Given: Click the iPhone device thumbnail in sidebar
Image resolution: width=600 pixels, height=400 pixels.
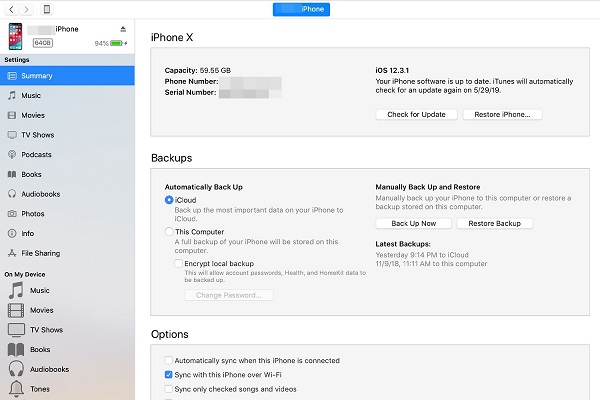Looking at the screenshot, I should click(15, 36).
